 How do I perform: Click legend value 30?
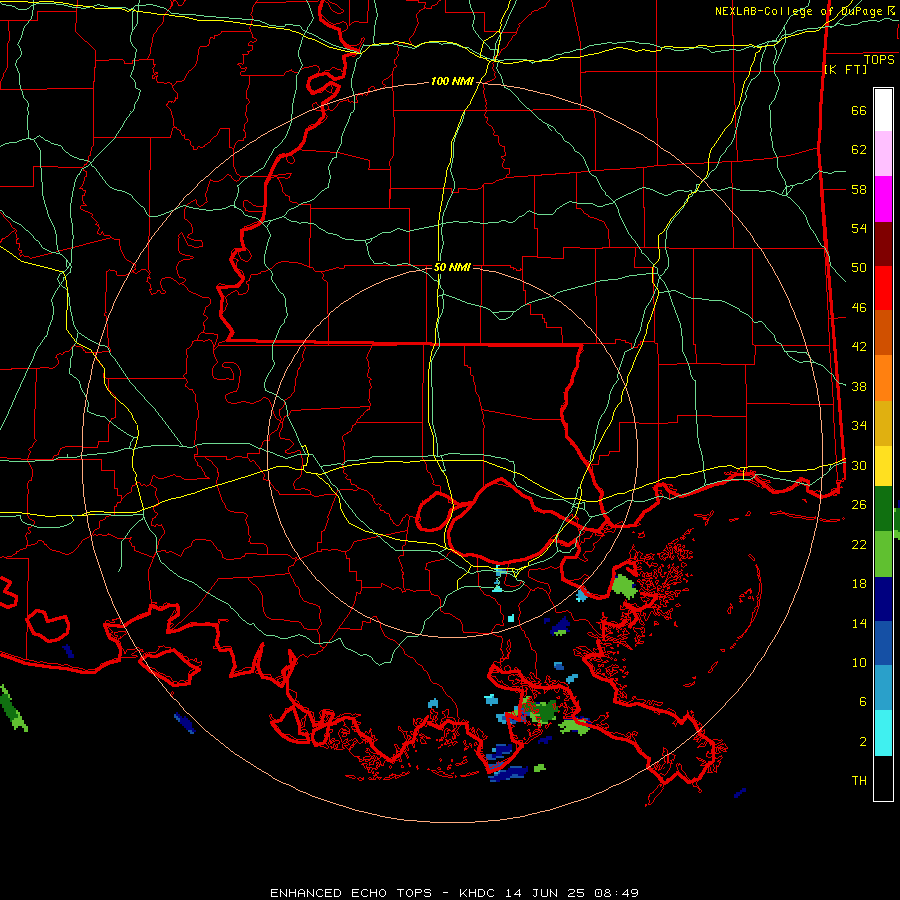tap(859, 465)
